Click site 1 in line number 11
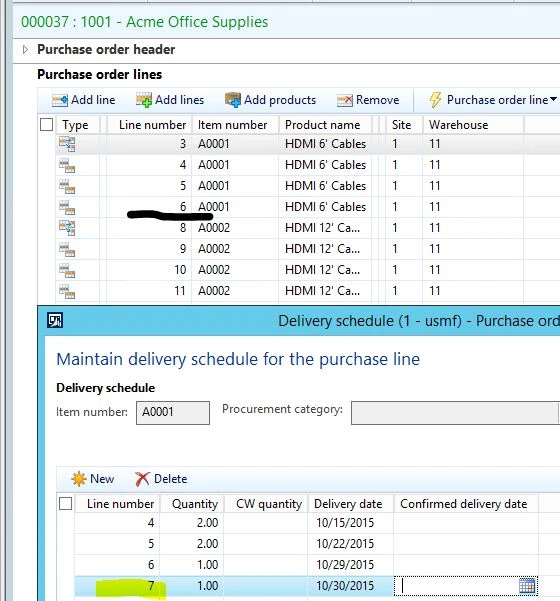 click(395, 291)
